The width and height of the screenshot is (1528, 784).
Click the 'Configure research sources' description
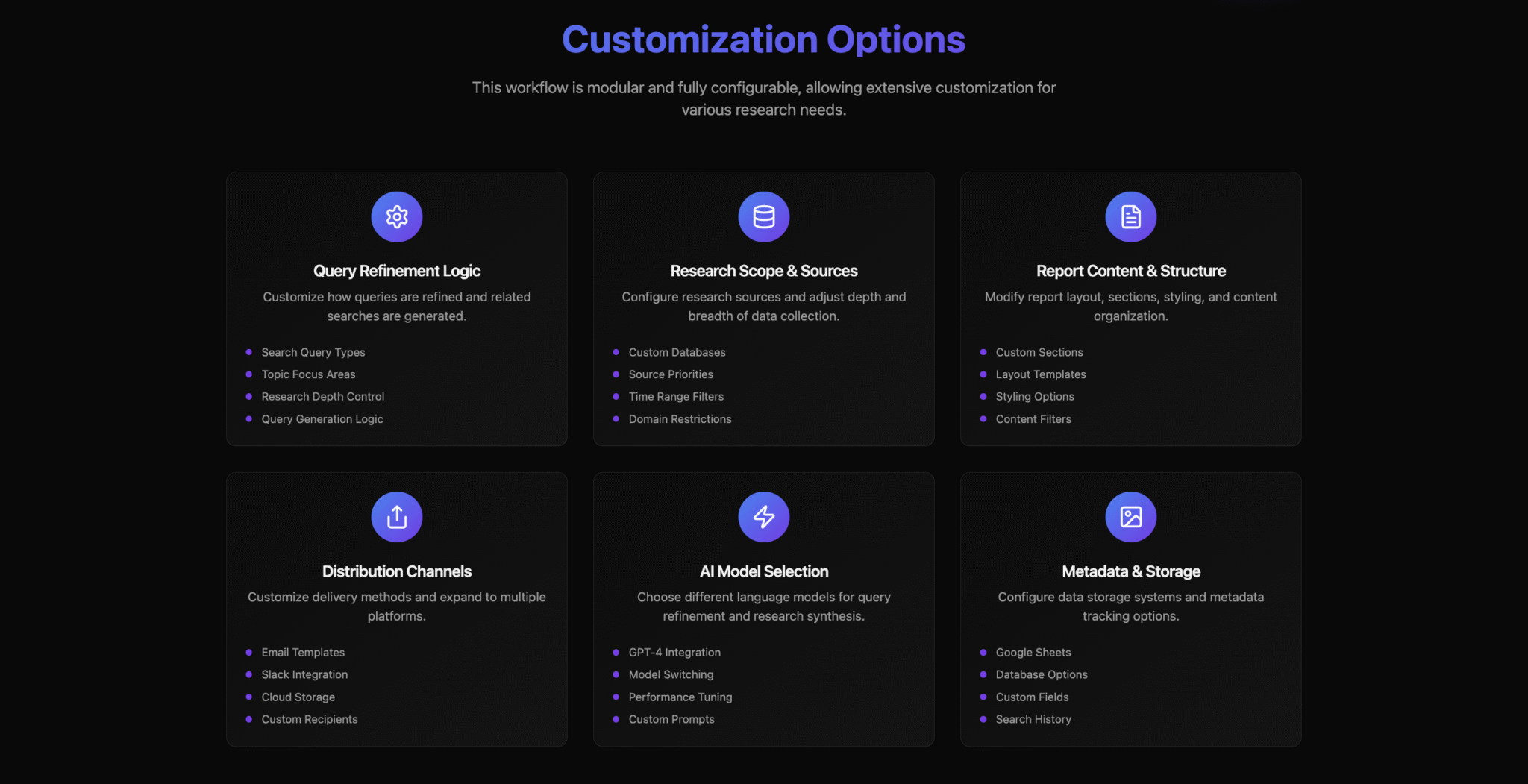click(x=764, y=307)
